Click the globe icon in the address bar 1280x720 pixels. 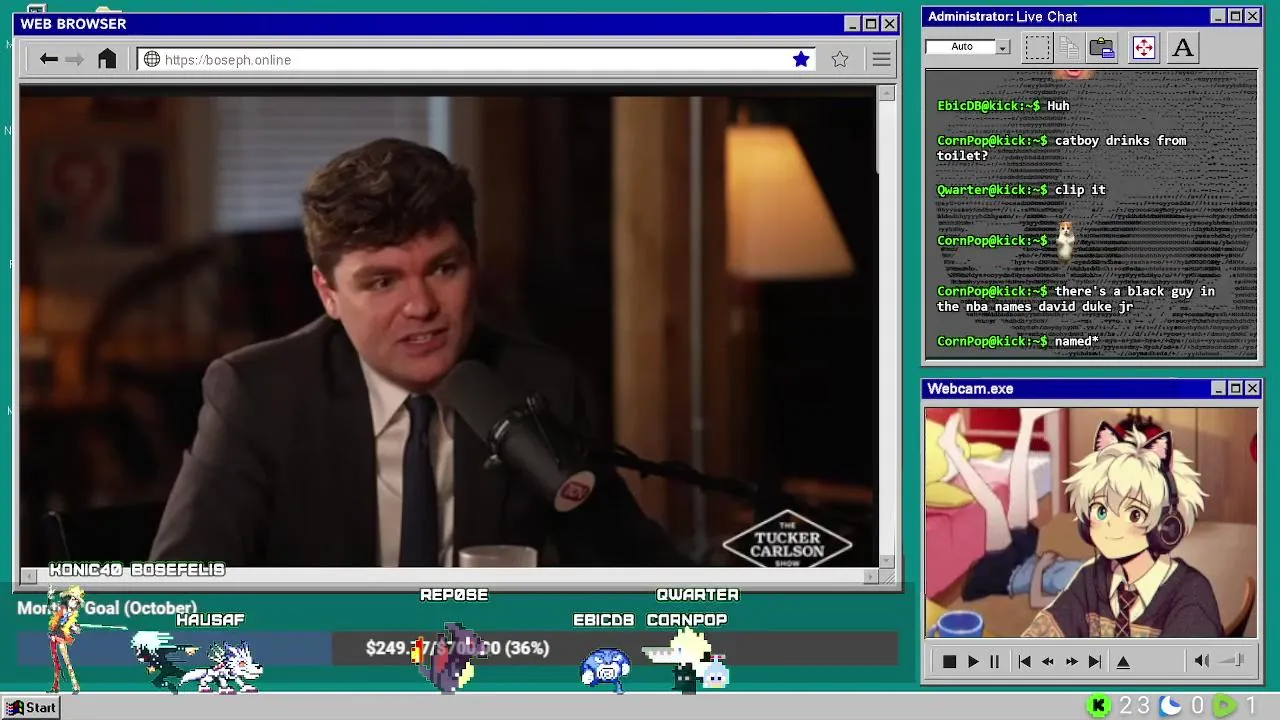pos(152,59)
